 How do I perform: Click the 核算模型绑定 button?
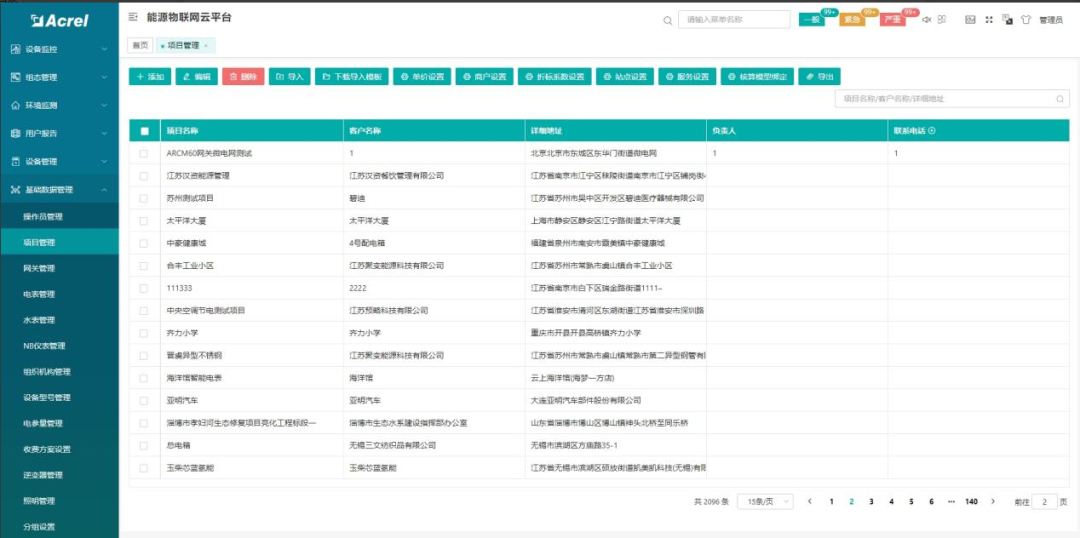(758, 77)
